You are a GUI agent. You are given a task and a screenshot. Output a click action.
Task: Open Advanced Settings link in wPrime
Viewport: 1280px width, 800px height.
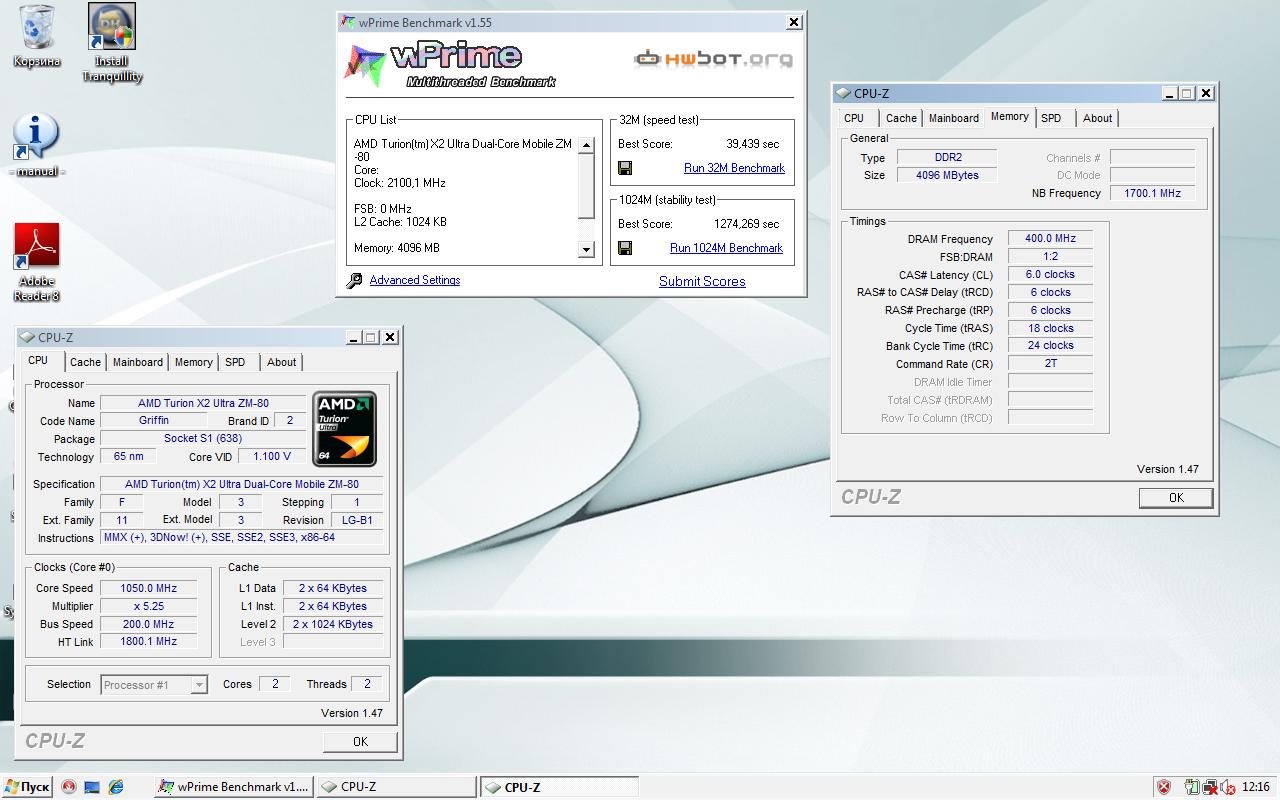(x=415, y=280)
